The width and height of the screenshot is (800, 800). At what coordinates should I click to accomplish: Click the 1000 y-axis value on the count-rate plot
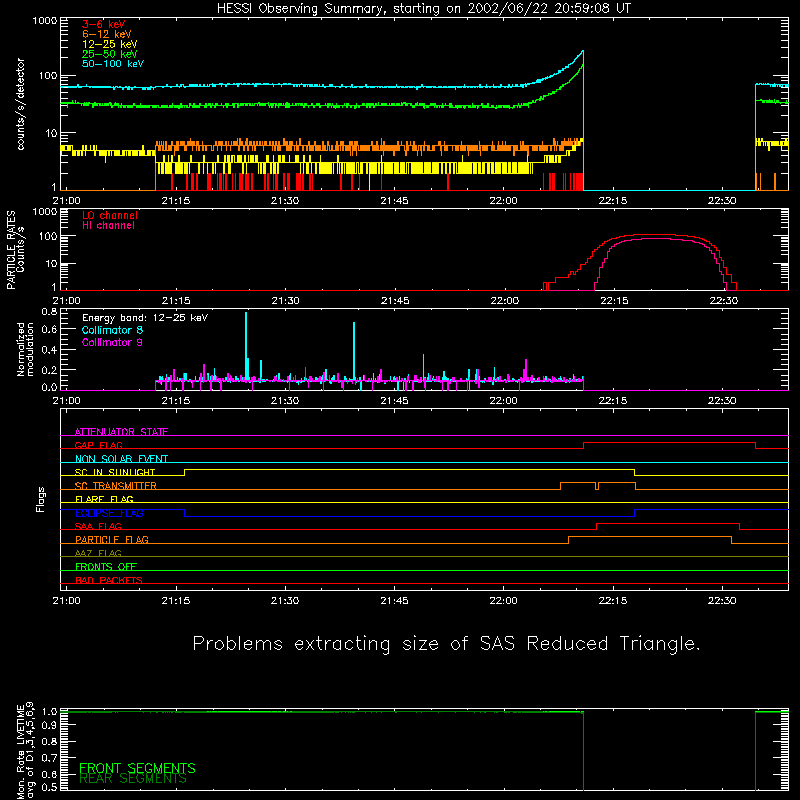(x=44, y=21)
